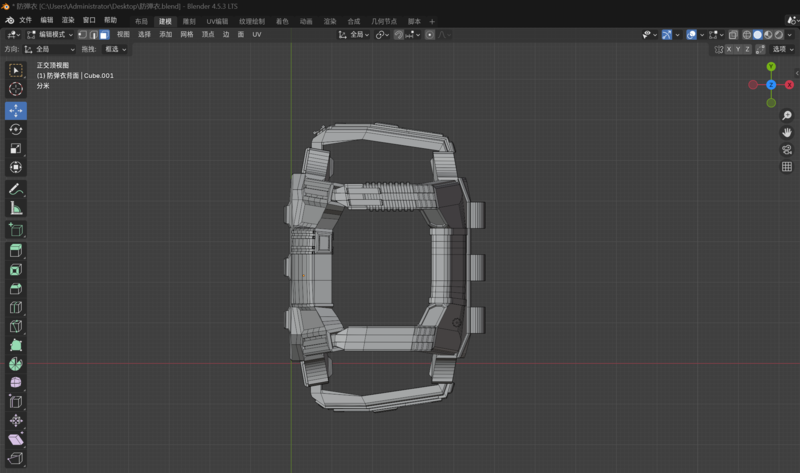Open the 文件 menu
The image size is (800, 473).
(26, 20)
